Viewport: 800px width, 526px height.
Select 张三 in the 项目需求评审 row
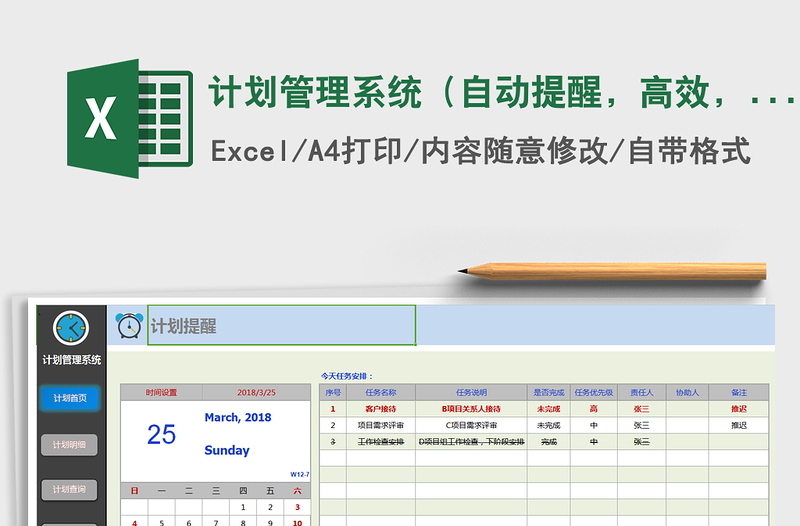tap(641, 425)
